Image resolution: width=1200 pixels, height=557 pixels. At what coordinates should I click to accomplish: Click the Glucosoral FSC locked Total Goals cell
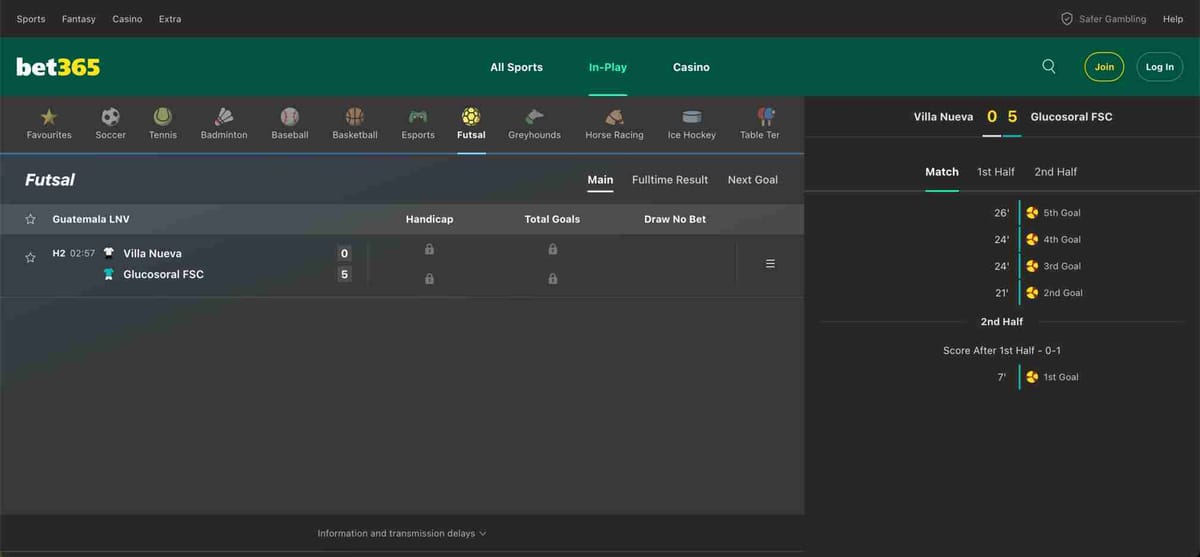(552, 279)
